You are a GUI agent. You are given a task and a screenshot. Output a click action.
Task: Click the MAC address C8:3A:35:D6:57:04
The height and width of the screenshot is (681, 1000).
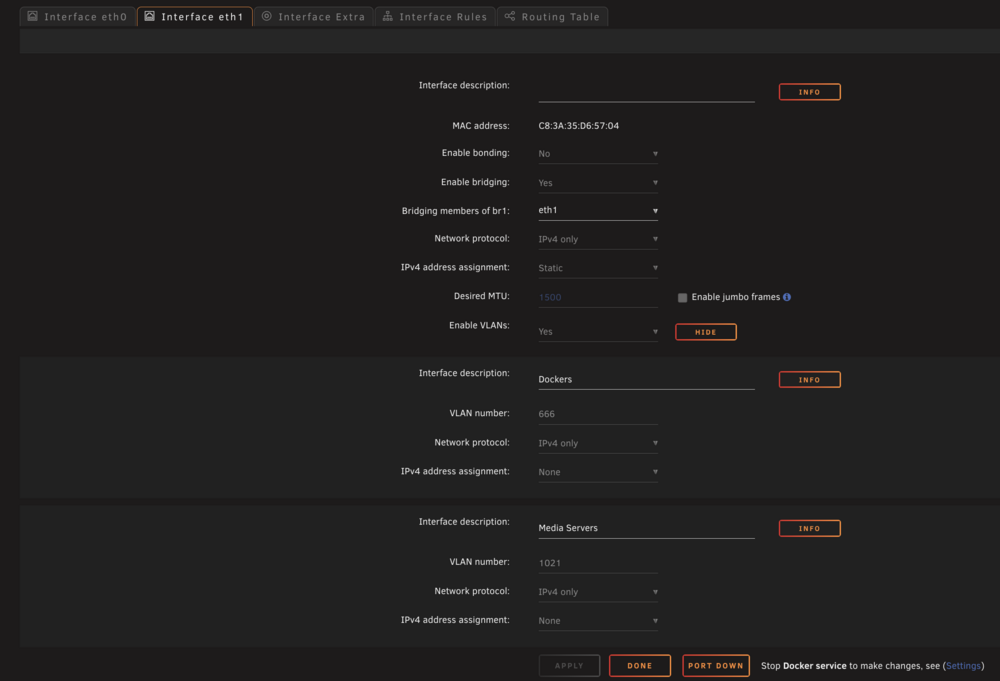coord(578,126)
